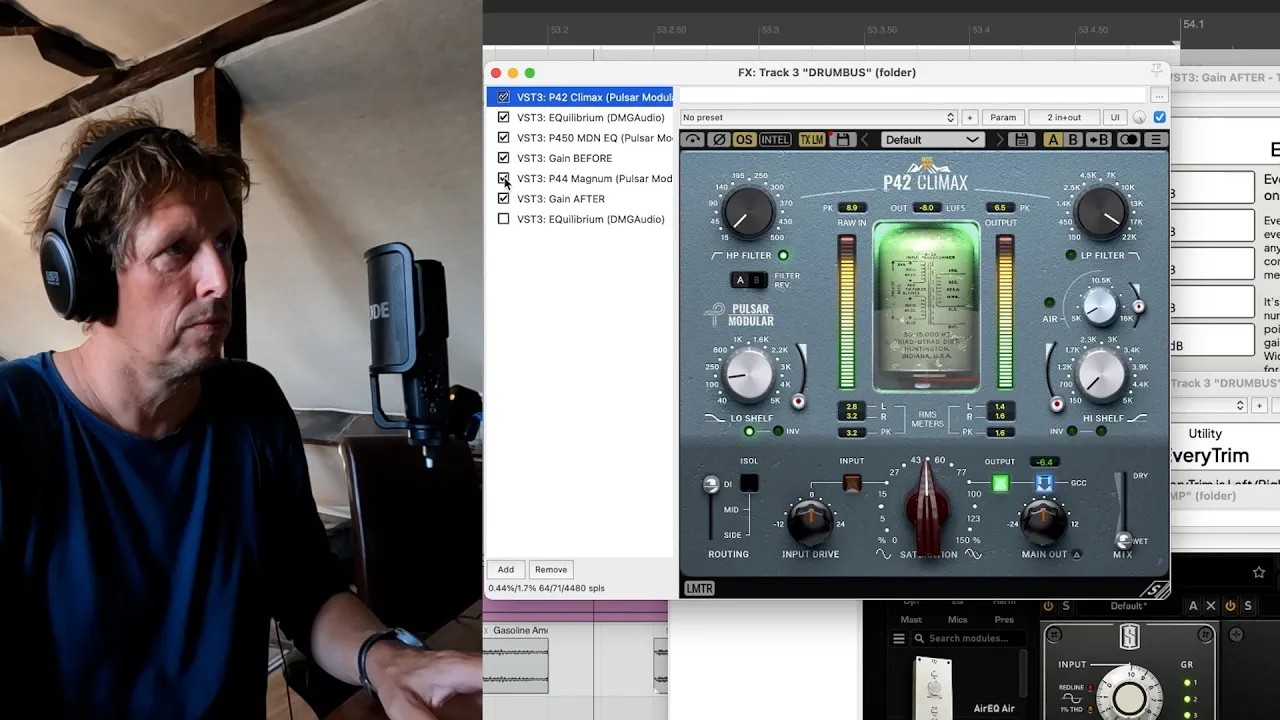Click the floppy save icon beside TX LM
Image resolution: width=1280 pixels, height=720 pixels.
[842, 140]
